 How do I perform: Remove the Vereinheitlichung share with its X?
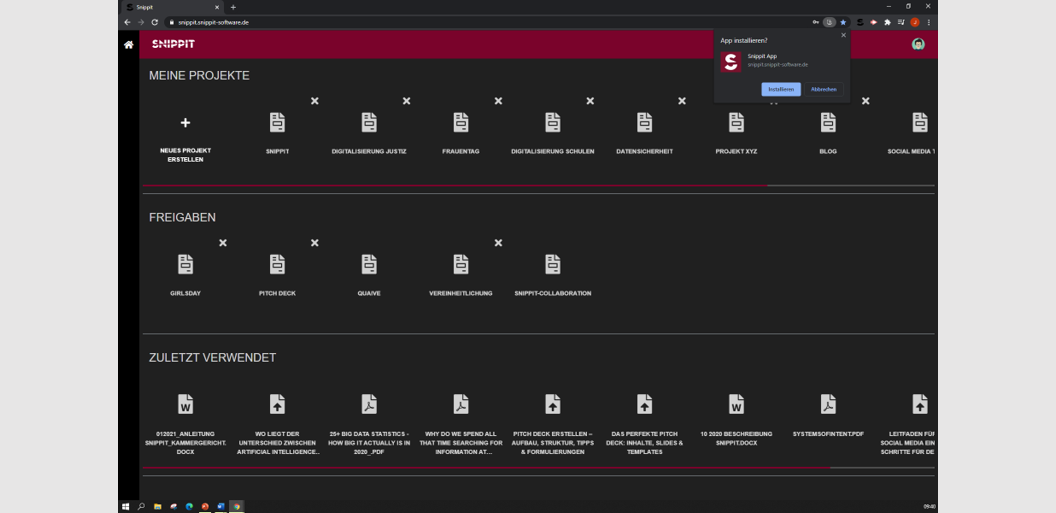click(x=498, y=242)
